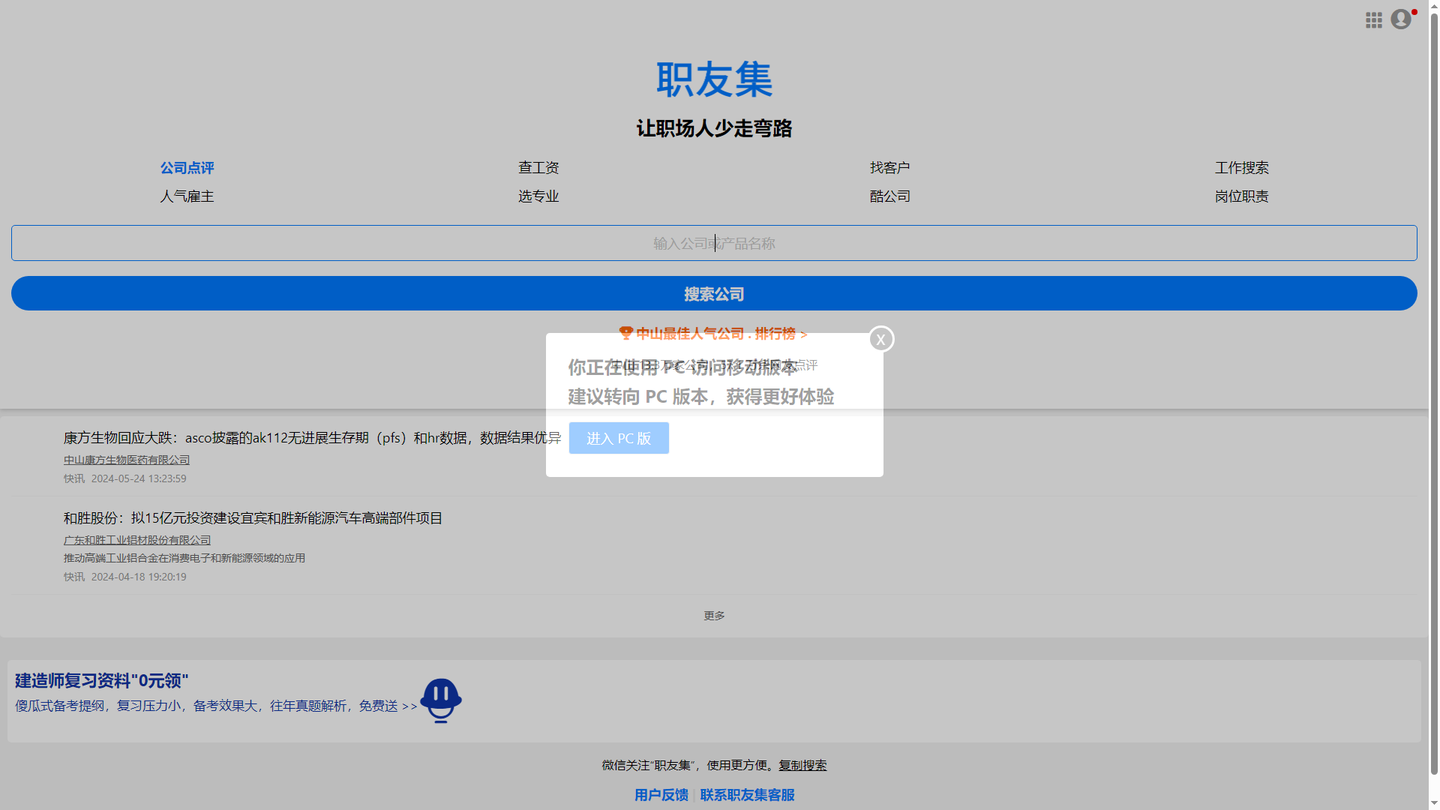The image size is (1440, 810).
Task: Select the 工作搜索 tab
Action: click(x=1241, y=168)
